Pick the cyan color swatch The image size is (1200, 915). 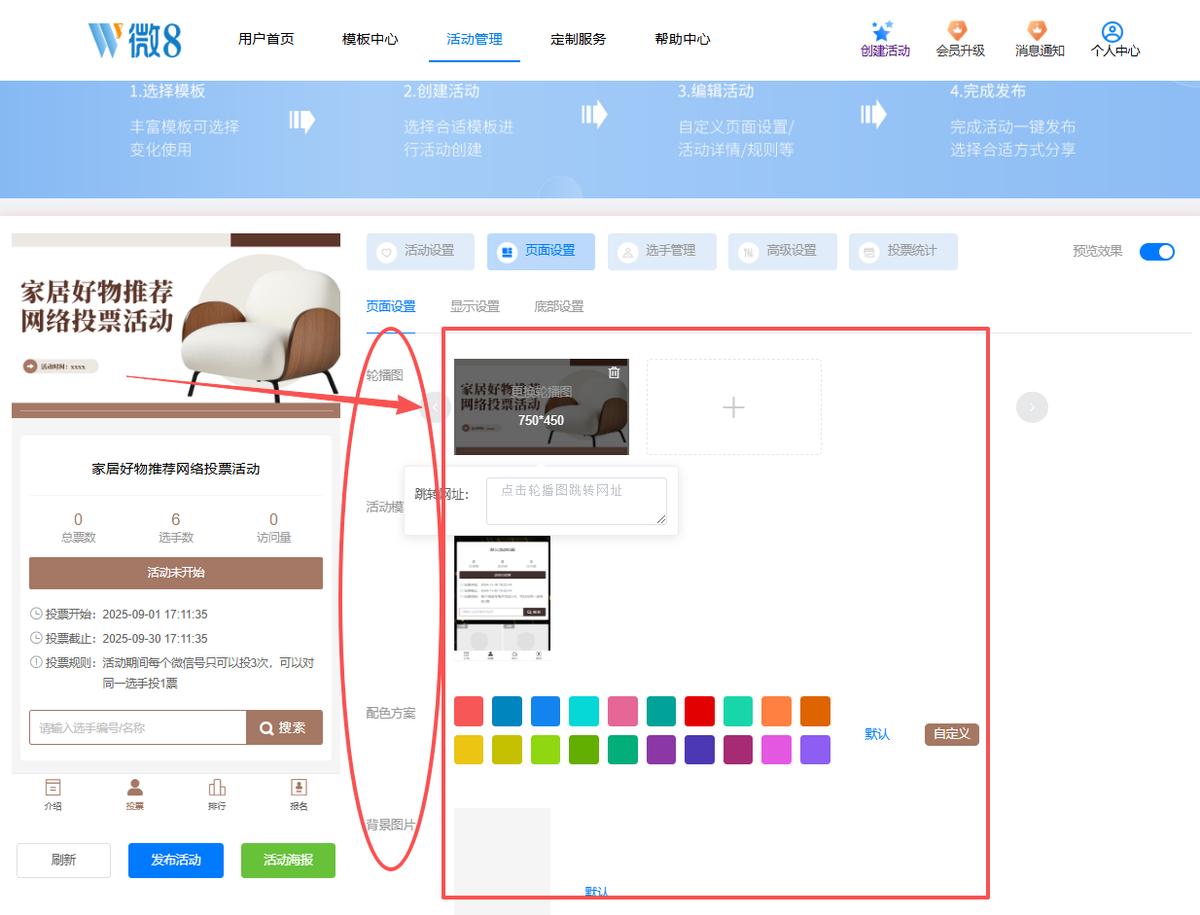coord(584,711)
